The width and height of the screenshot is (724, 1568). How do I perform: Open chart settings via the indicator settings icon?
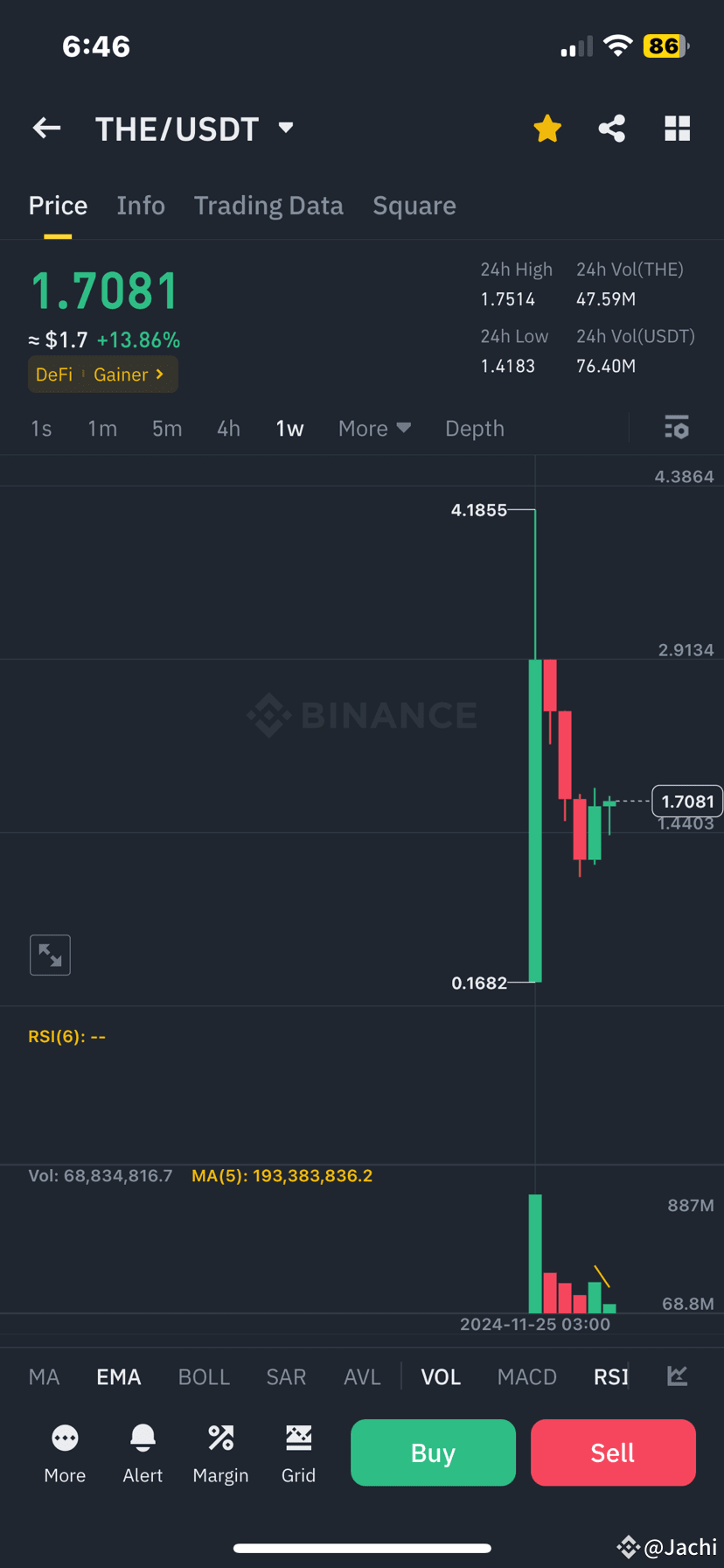(677, 428)
